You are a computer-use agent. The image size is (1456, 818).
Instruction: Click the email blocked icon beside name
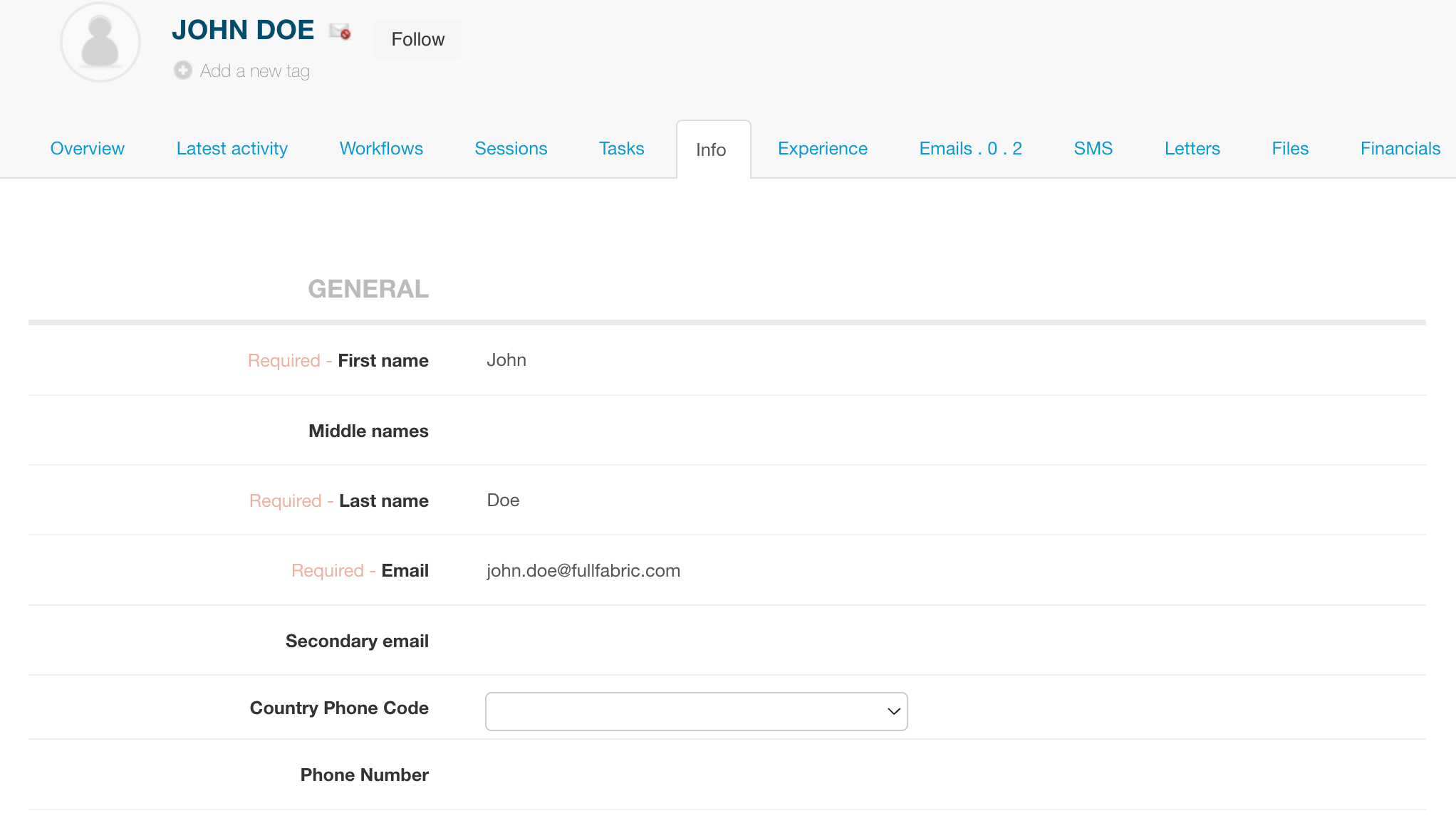(340, 31)
